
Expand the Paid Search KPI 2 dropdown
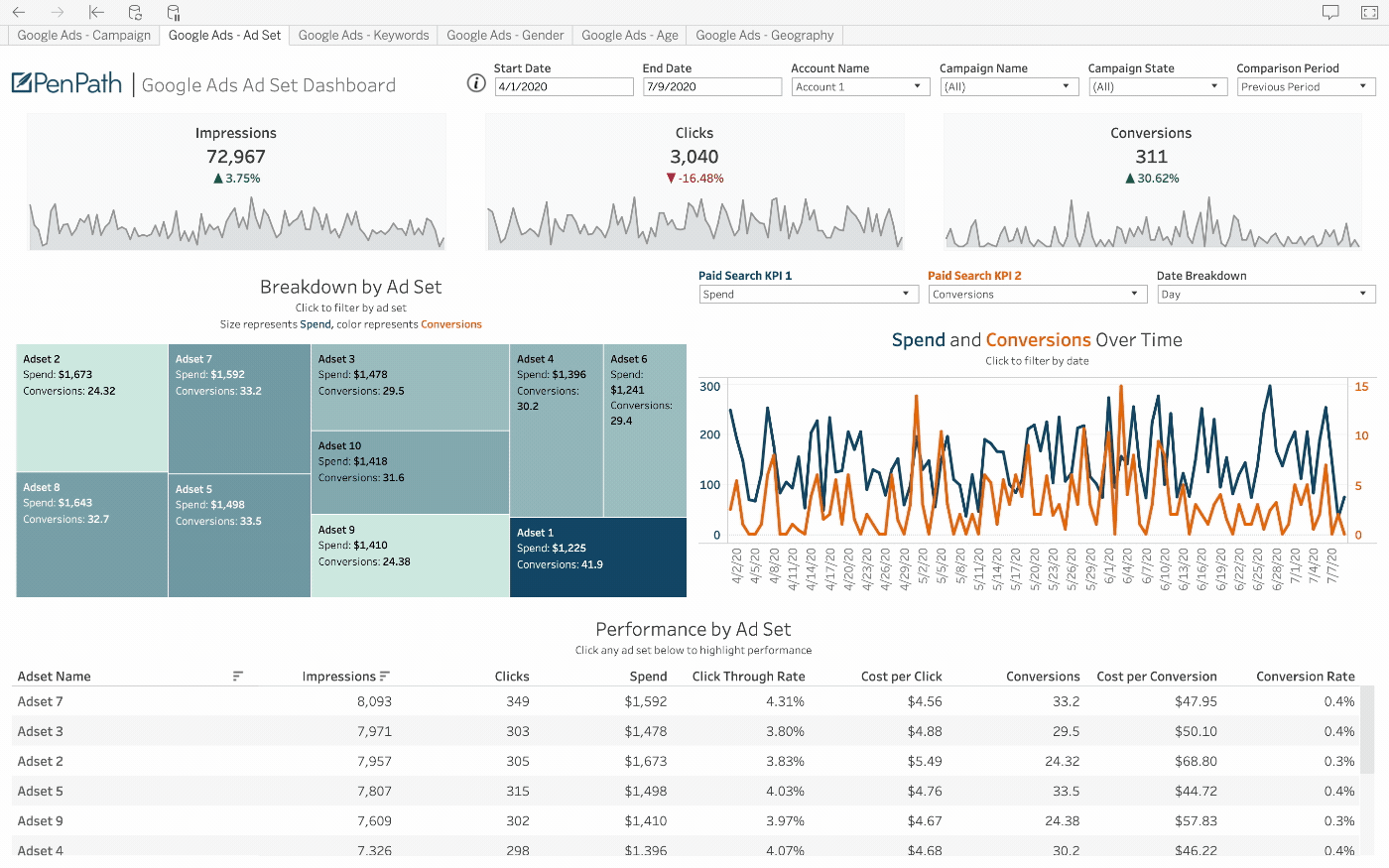pos(1039,294)
